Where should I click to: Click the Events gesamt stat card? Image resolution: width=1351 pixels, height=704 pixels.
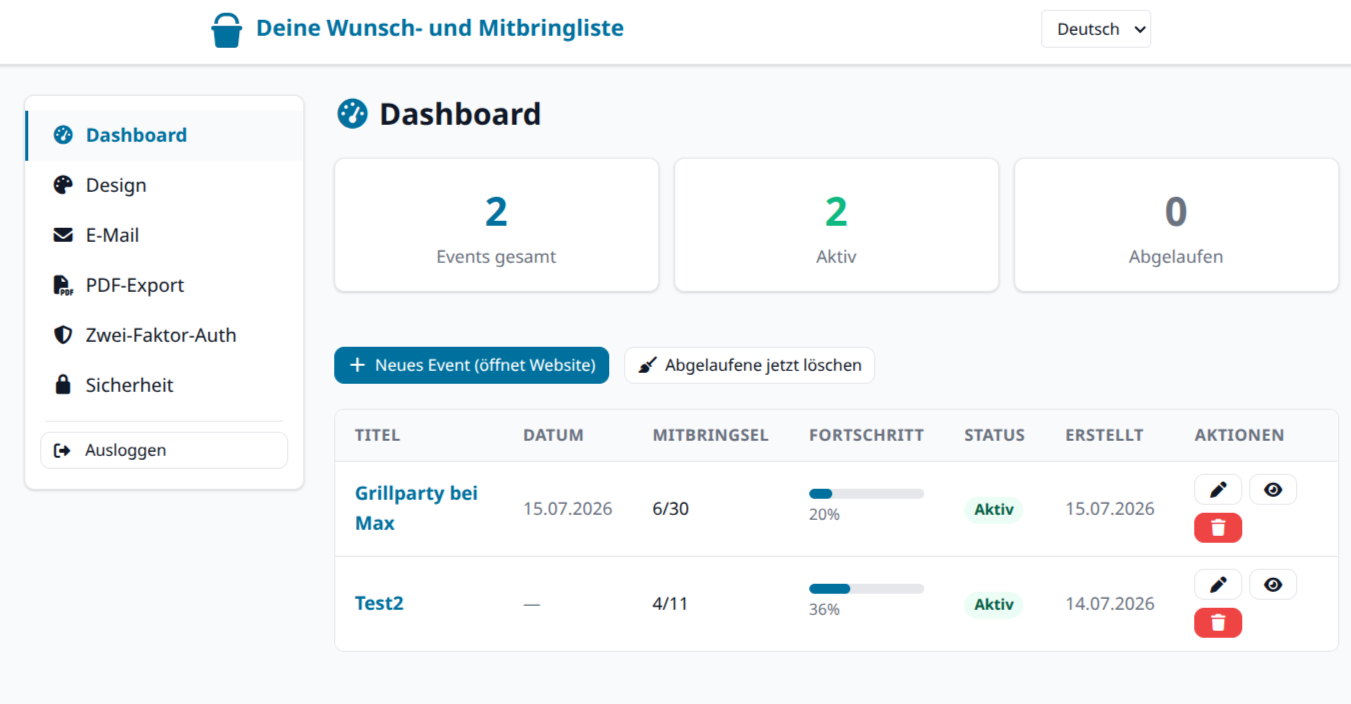click(x=496, y=225)
